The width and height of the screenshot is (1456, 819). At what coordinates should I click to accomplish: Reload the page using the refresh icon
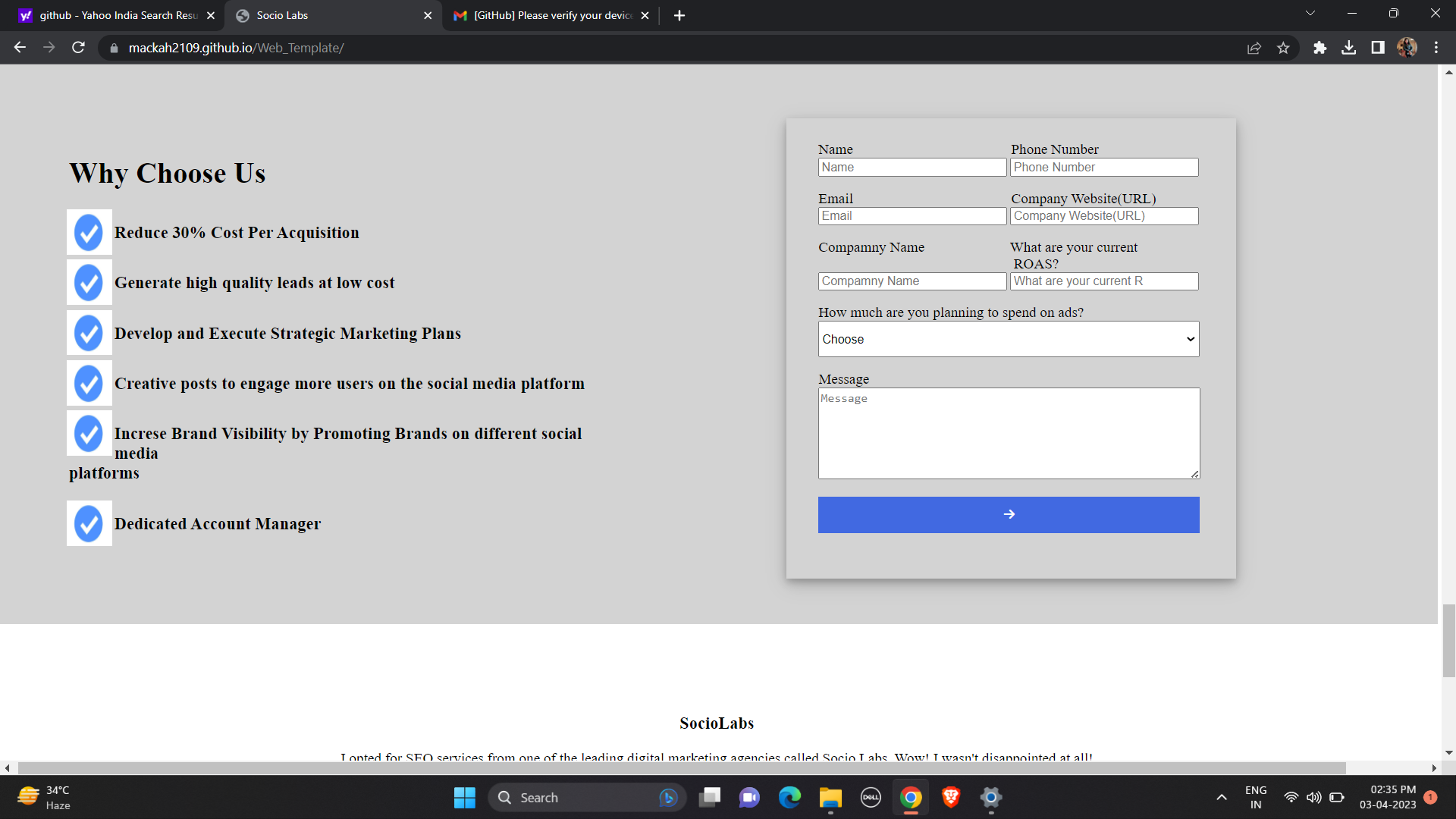pyautogui.click(x=78, y=47)
